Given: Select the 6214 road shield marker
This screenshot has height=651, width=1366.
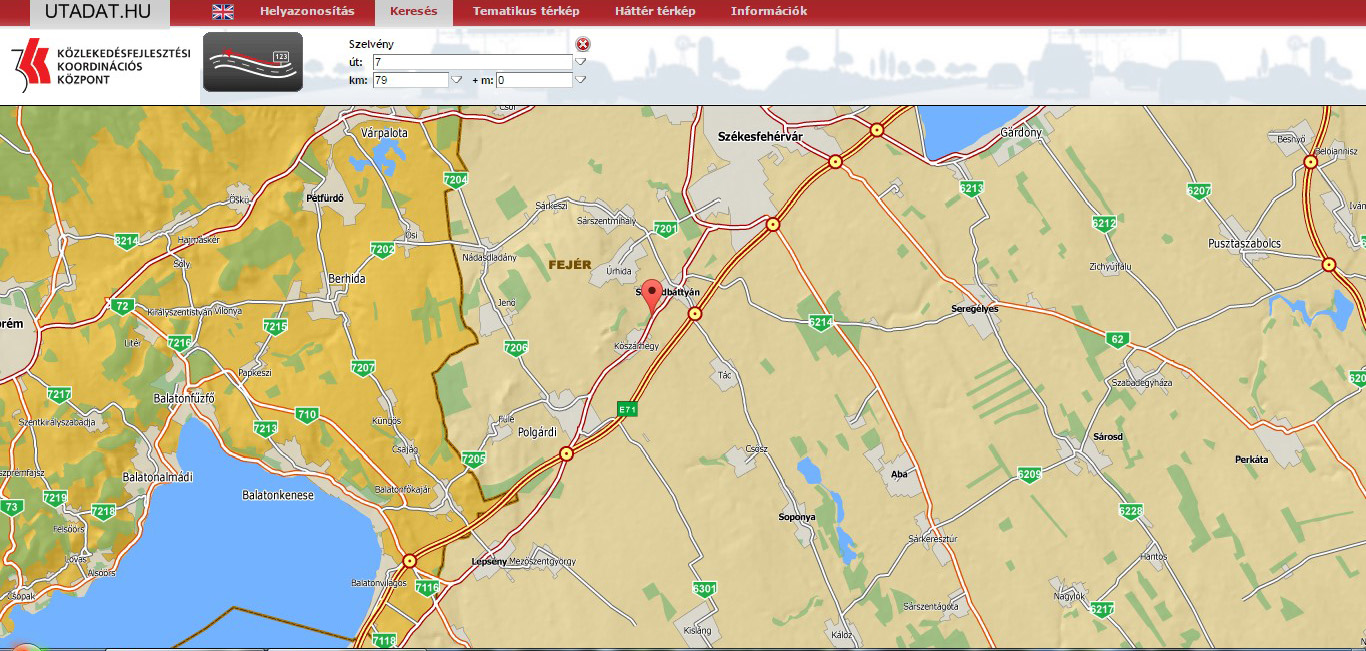Looking at the screenshot, I should [820, 322].
